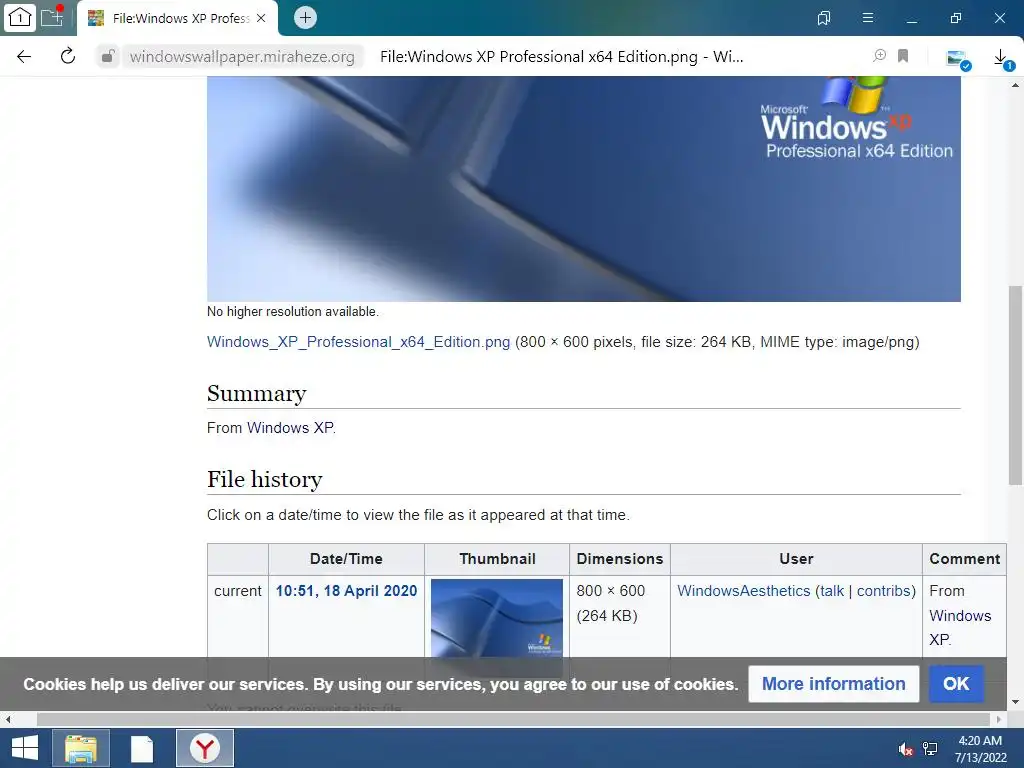Open the downloads arrow icon

[1002, 59]
